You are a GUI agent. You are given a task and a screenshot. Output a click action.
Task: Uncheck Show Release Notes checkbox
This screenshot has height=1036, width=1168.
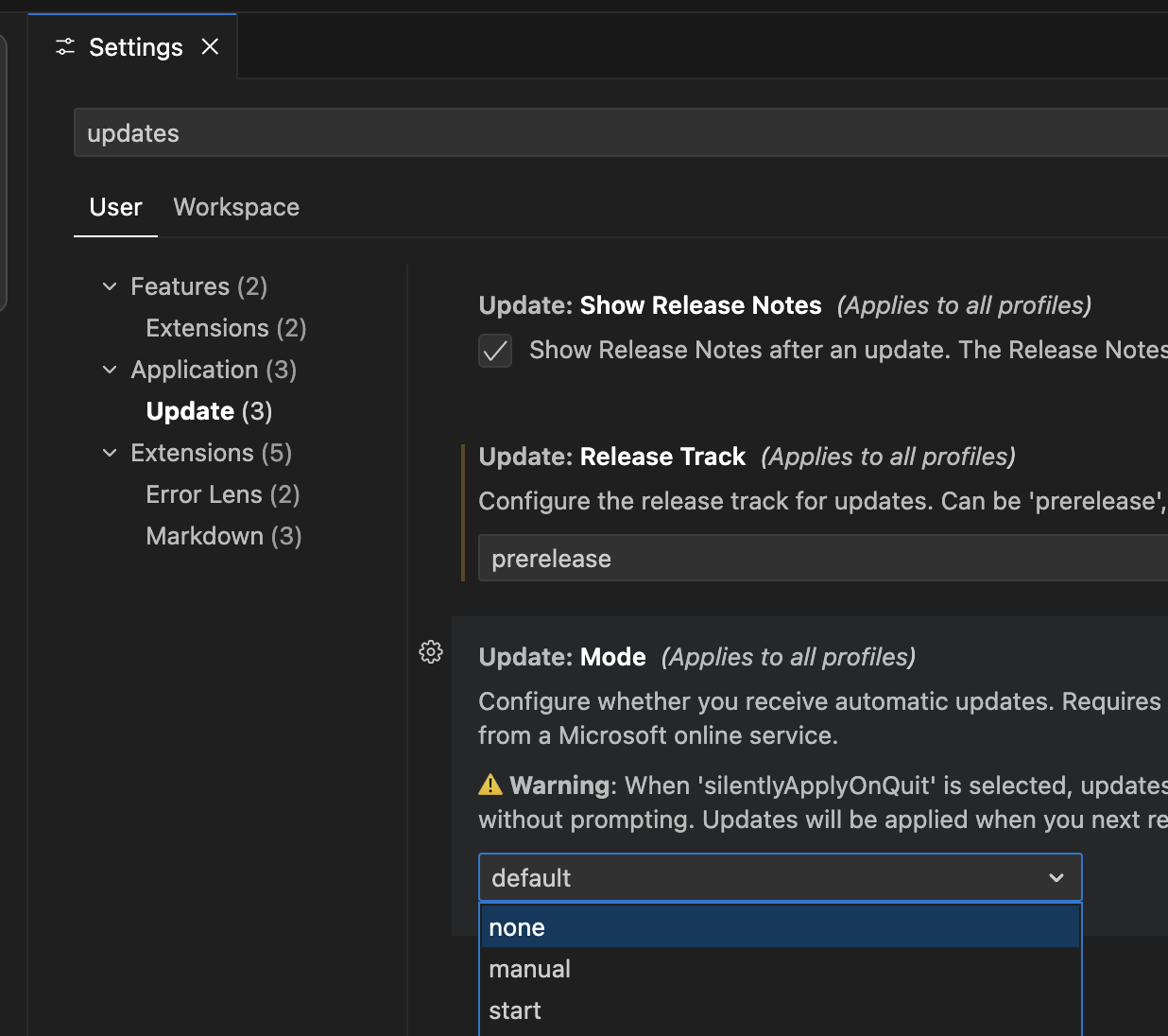click(x=495, y=351)
